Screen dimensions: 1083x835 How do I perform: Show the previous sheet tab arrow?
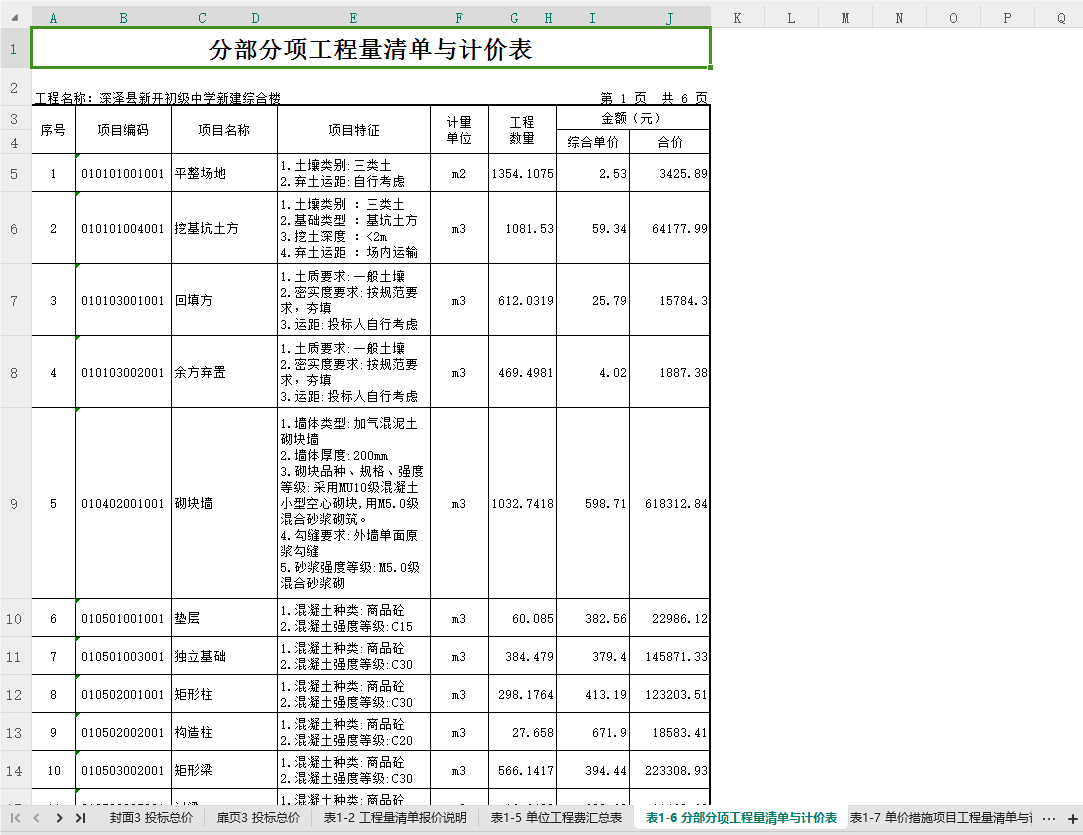tap(37, 818)
